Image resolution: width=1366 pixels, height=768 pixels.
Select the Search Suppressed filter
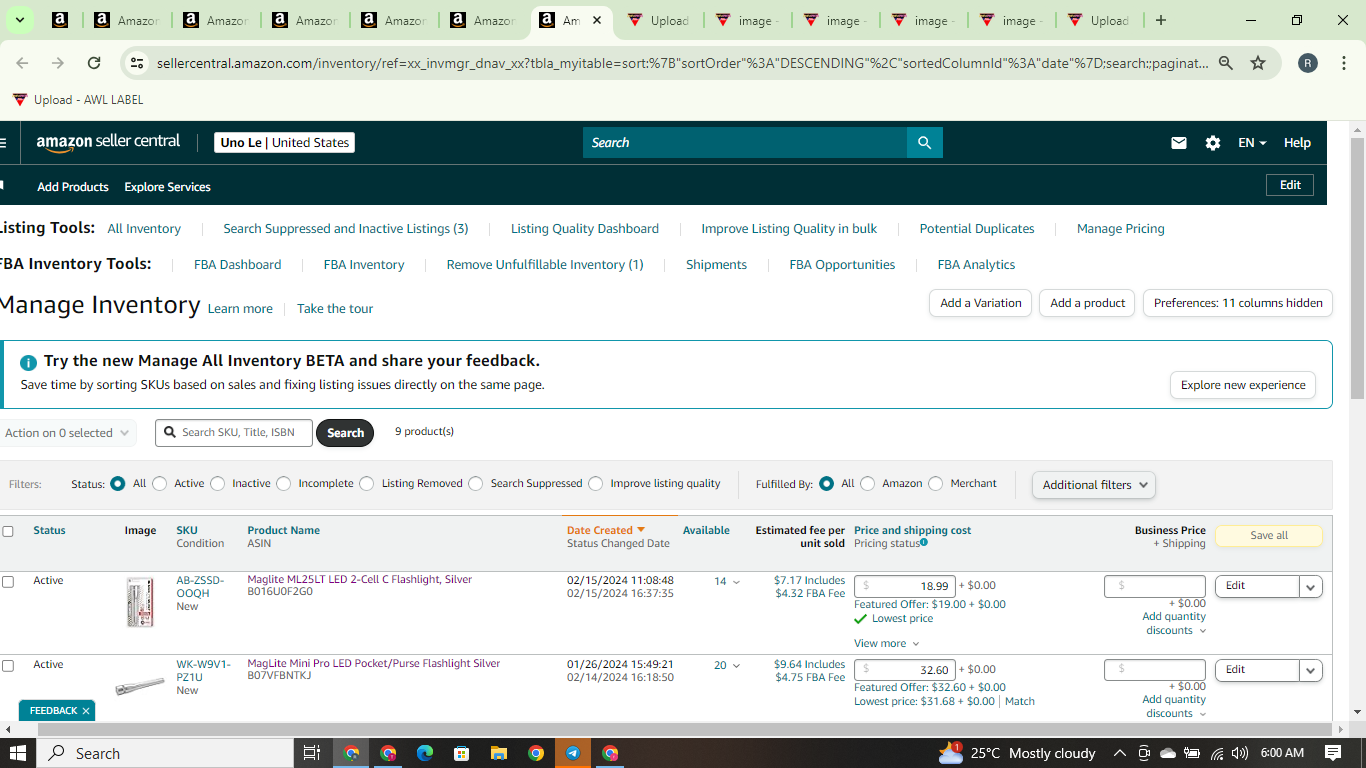coord(476,484)
